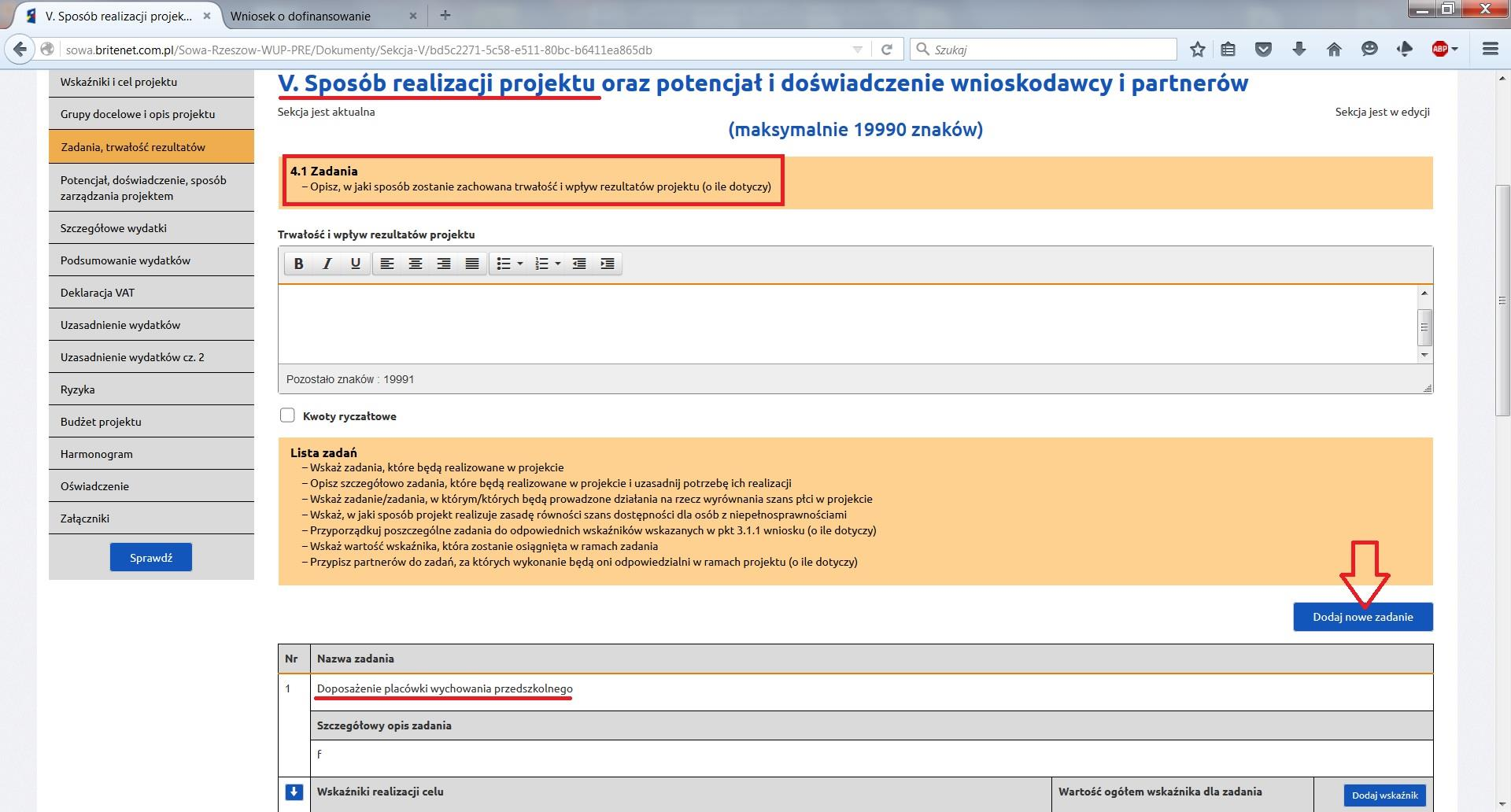The image size is (1511, 812).
Task: Select the task name 'Doposażenie placówki wychowania przedszkolnego'
Action: tap(445, 688)
